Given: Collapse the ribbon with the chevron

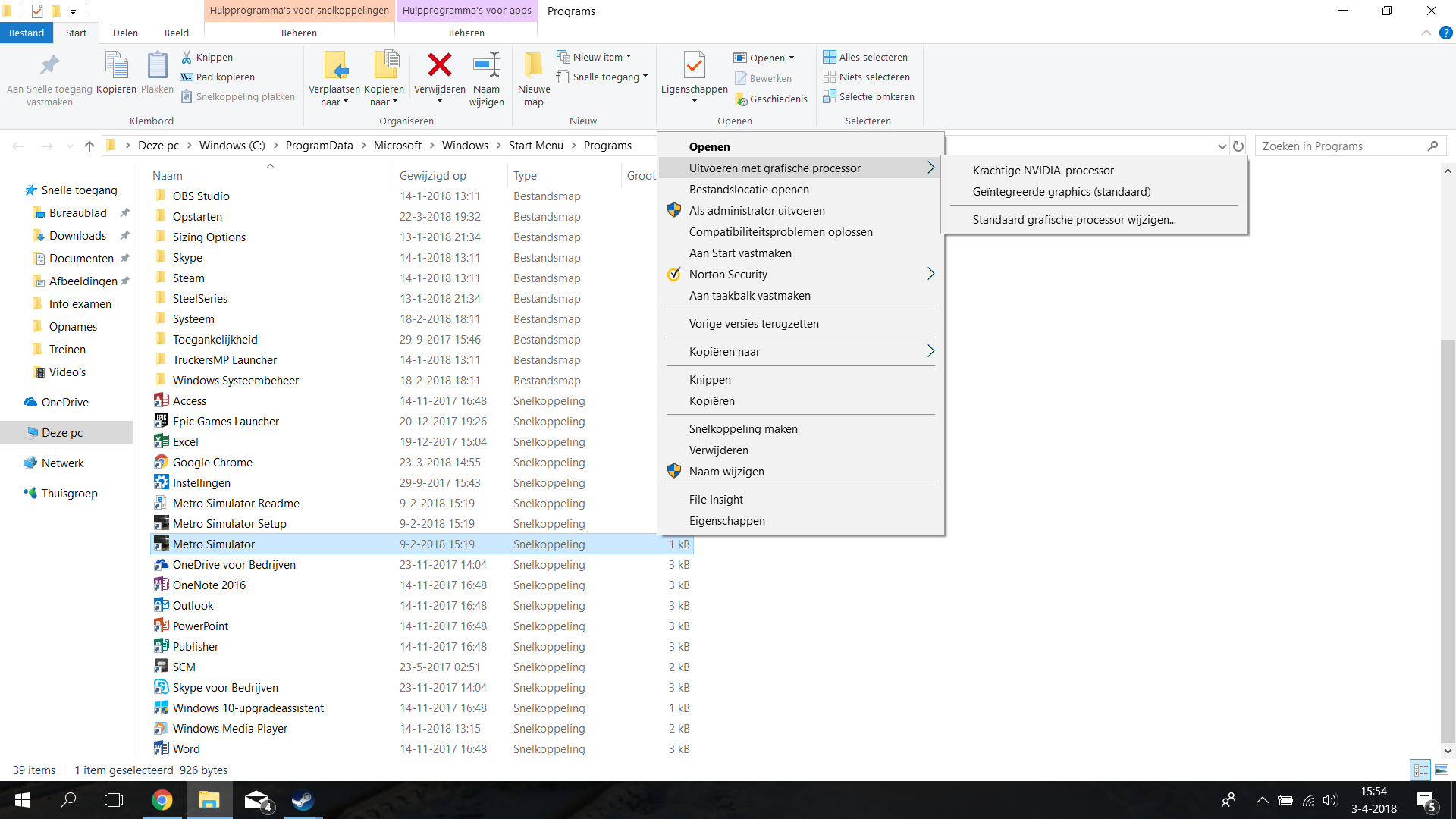Looking at the screenshot, I should click(x=1426, y=33).
